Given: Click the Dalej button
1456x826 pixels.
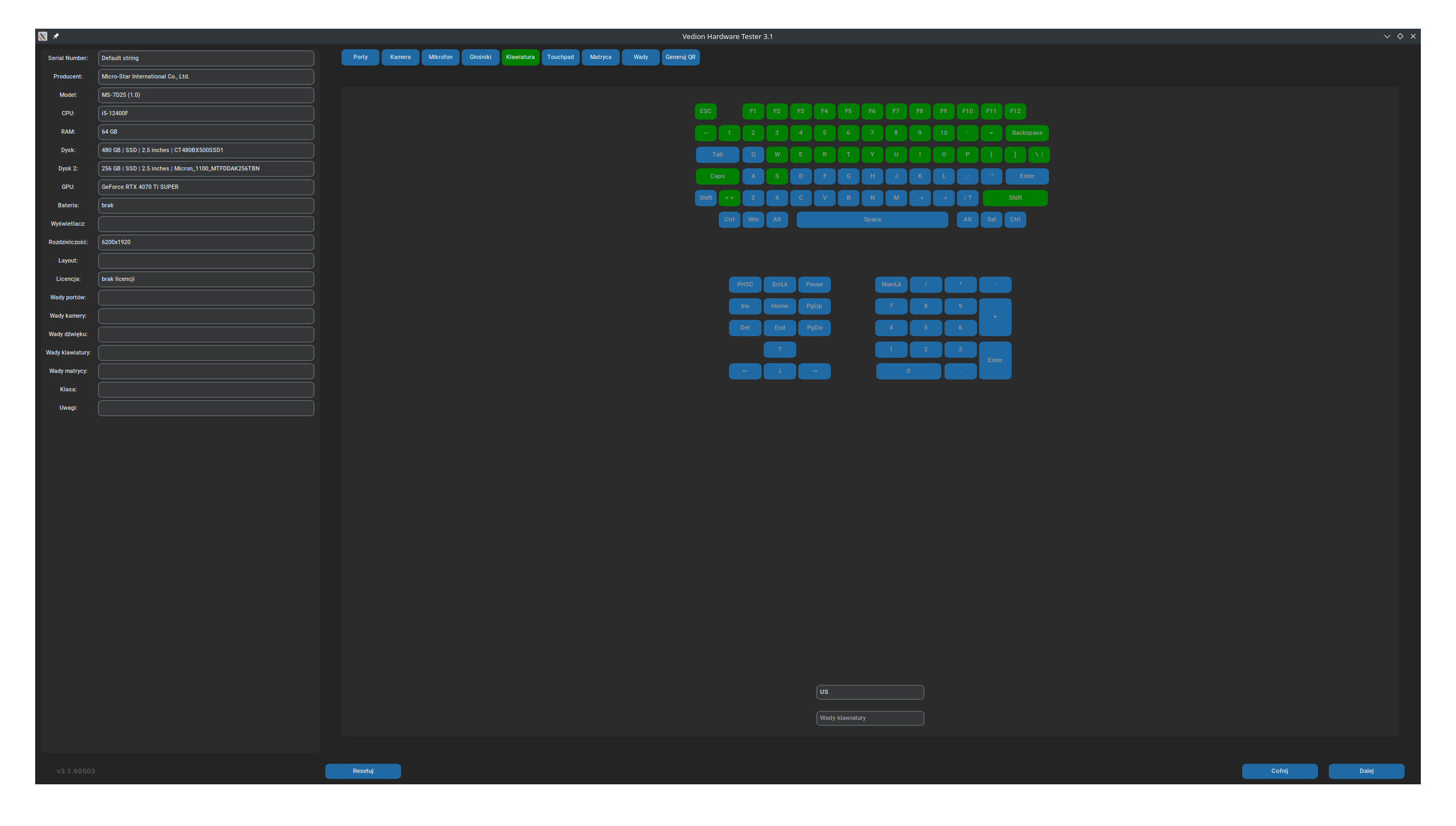Looking at the screenshot, I should (x=1366, y=771).
